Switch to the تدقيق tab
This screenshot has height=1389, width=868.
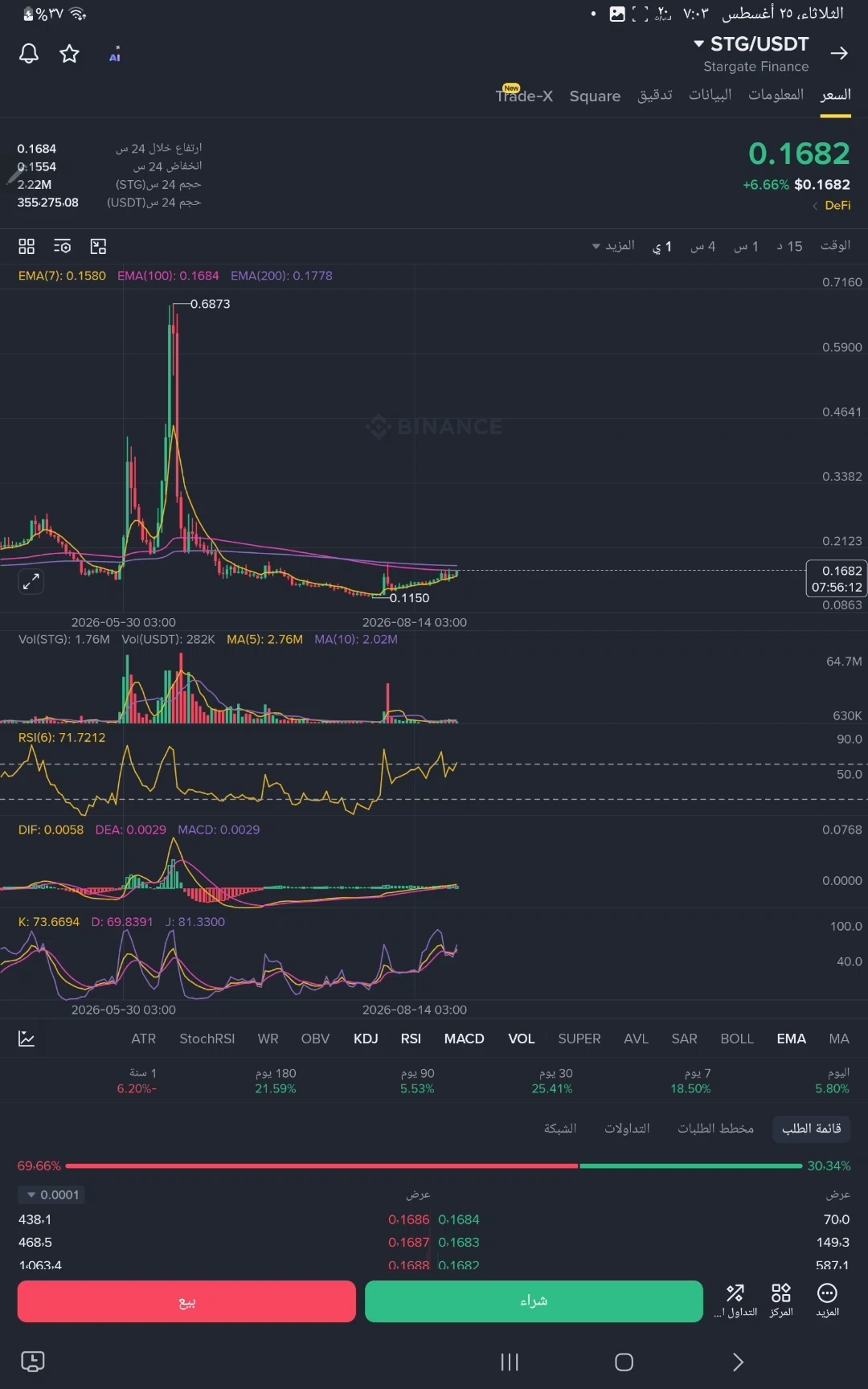coord(655,95)
